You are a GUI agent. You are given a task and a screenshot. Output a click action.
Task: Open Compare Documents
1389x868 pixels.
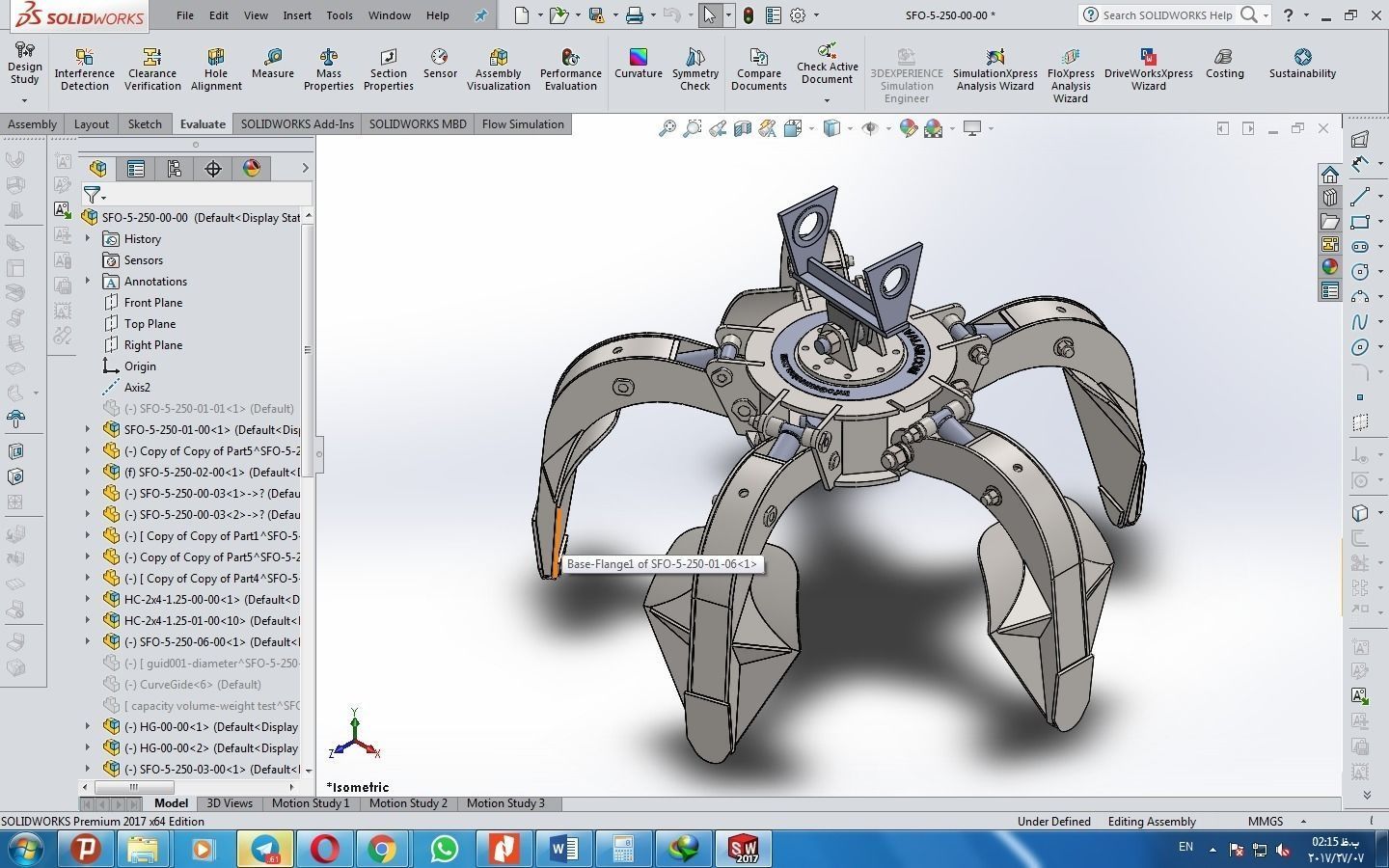tap(759, 69)
